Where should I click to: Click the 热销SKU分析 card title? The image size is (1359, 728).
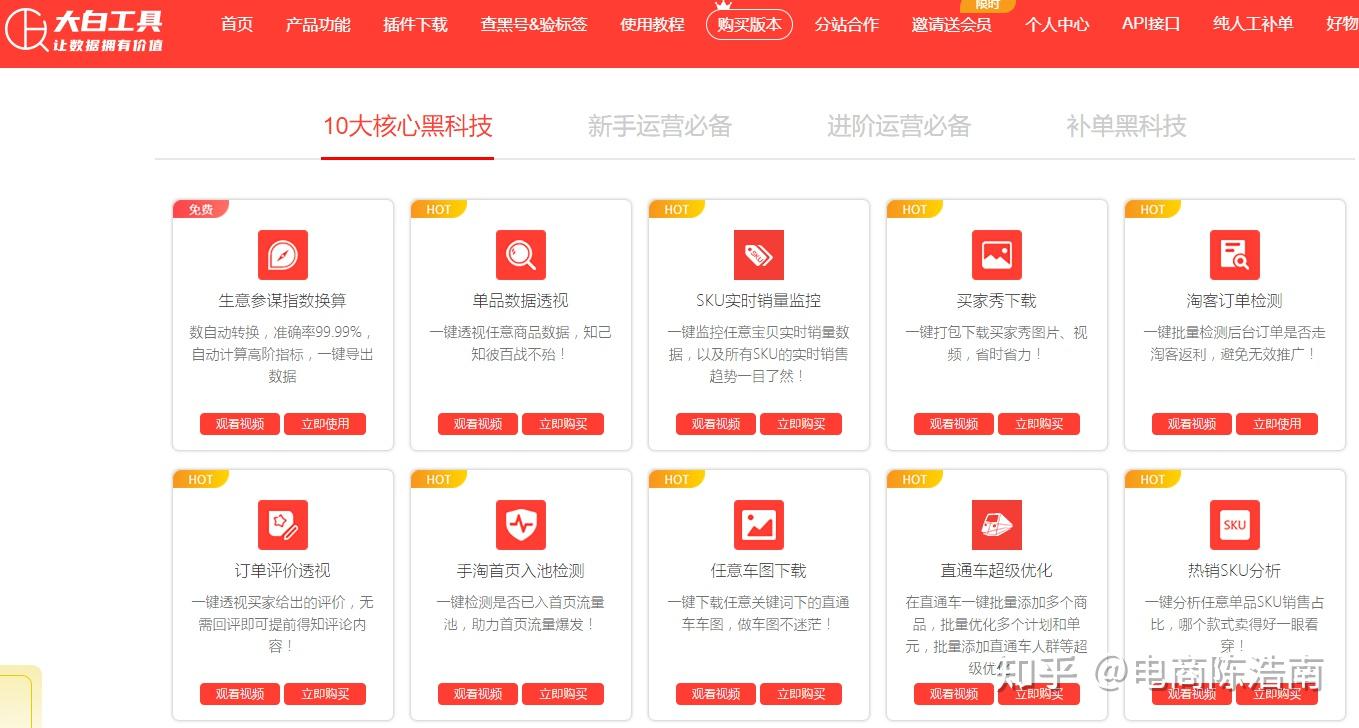pos(1235,571)
